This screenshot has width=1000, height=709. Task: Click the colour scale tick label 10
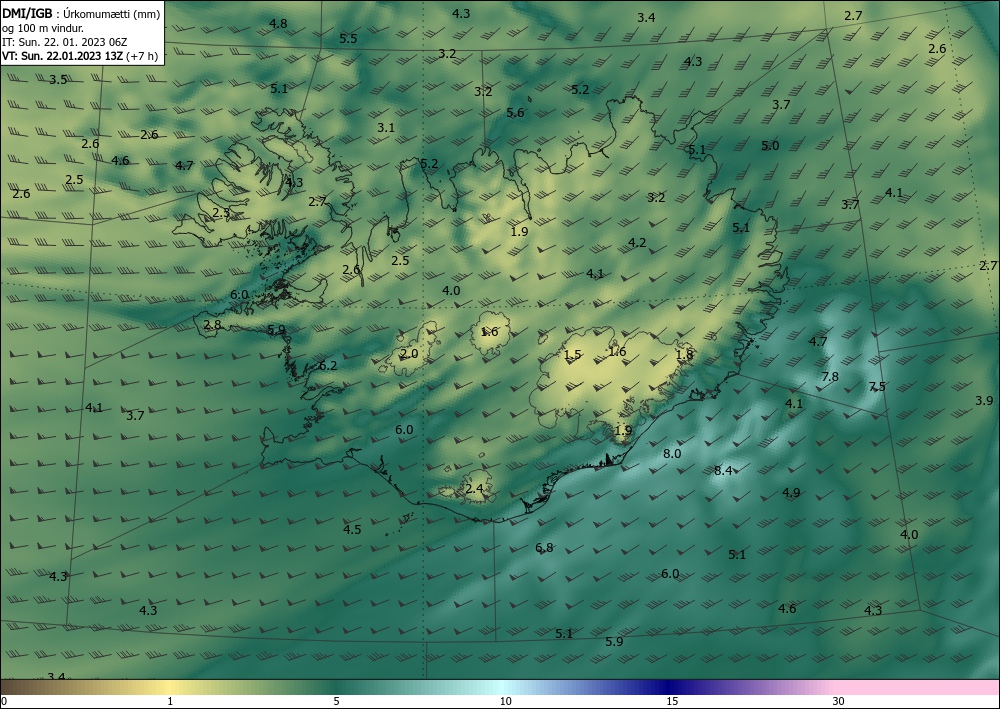tap(505, 702)
